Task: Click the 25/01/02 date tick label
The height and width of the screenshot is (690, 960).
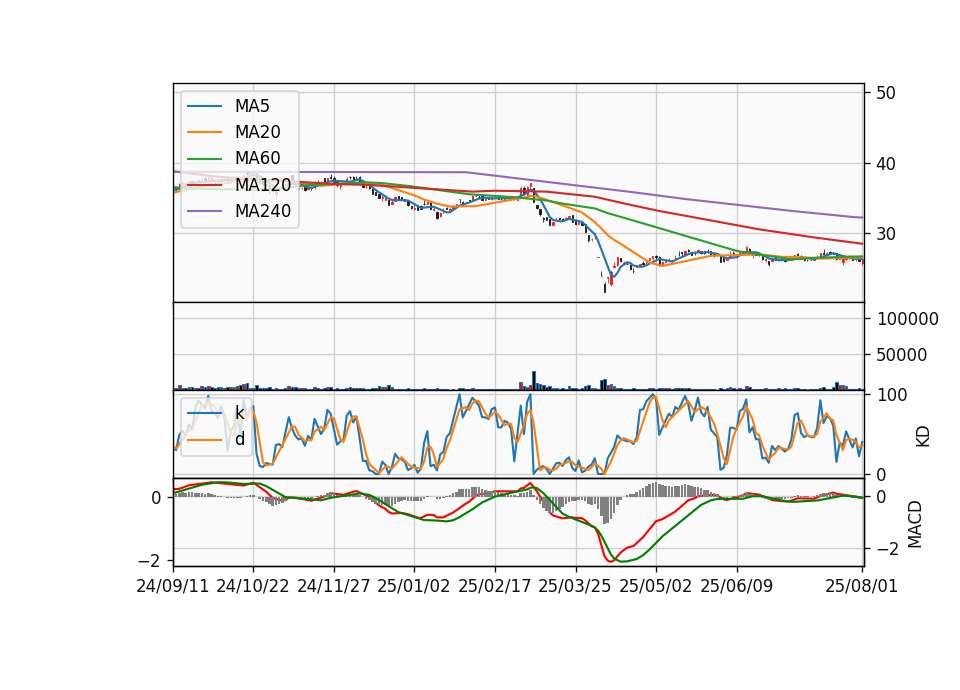Action: coord(414,586)
